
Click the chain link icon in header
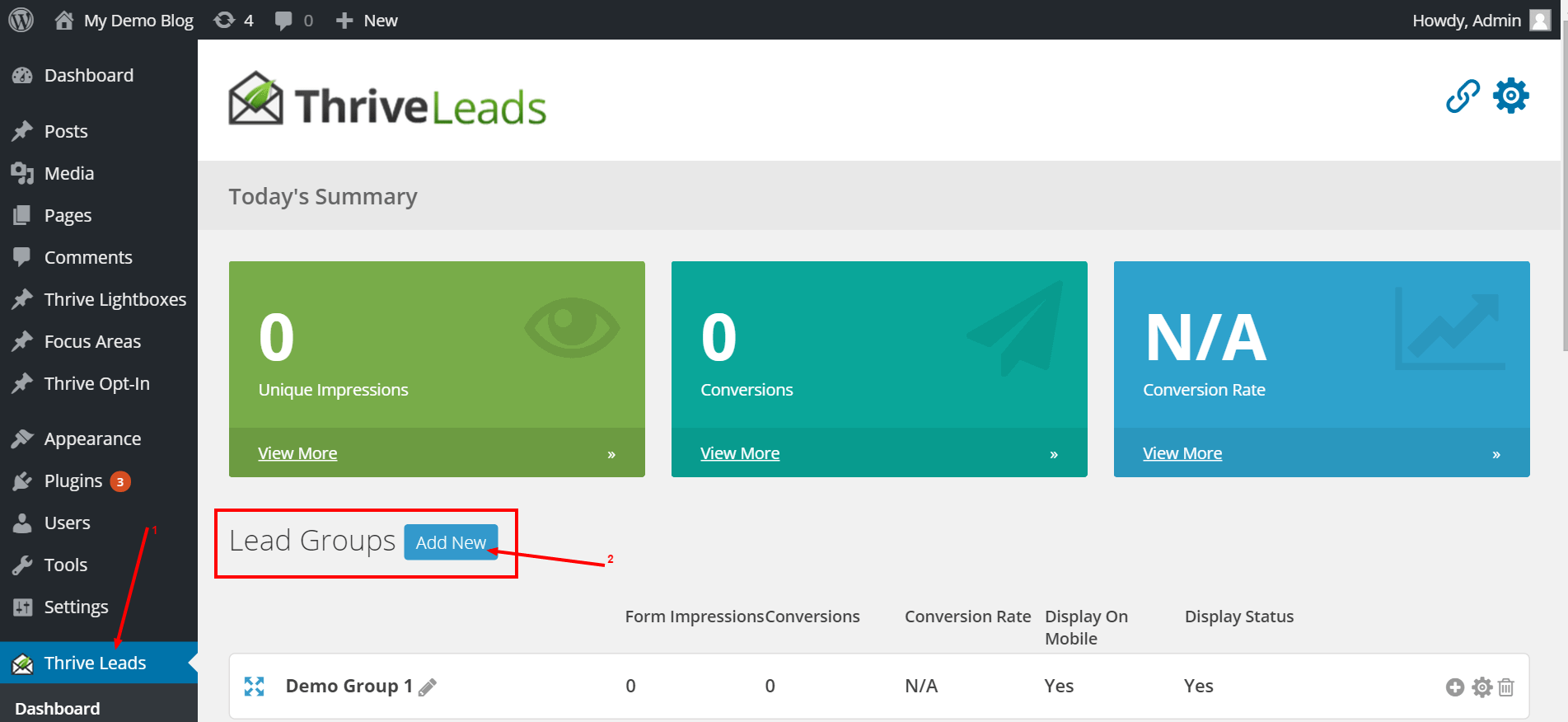[x=1463, y=96]
